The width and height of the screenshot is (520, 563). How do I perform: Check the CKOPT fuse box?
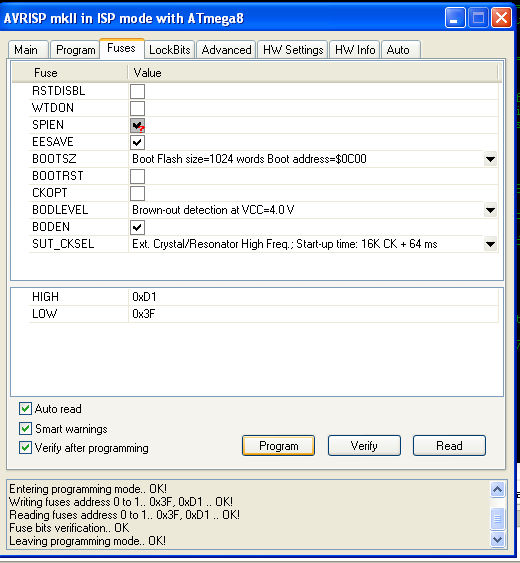(x=137, y=193)
